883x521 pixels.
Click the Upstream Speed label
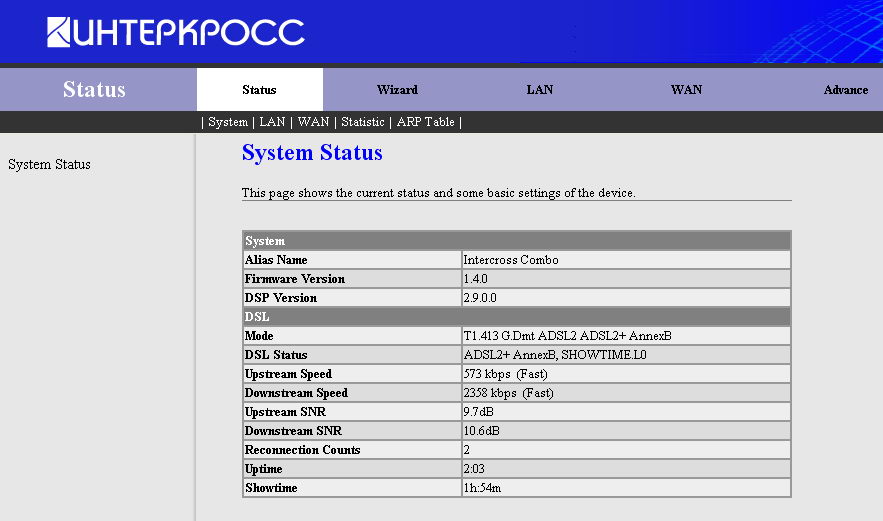(x=288, y=374)
